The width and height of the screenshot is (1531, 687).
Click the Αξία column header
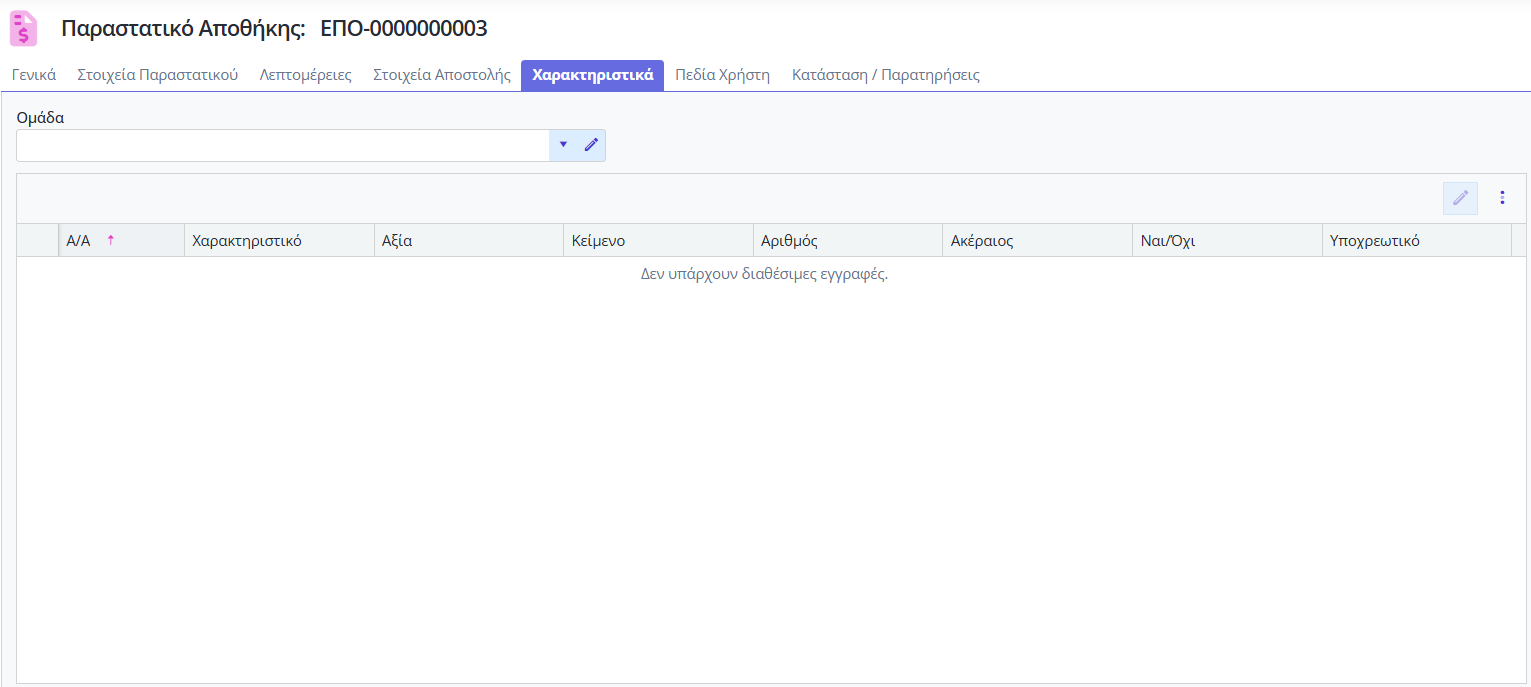click(397, 240)
